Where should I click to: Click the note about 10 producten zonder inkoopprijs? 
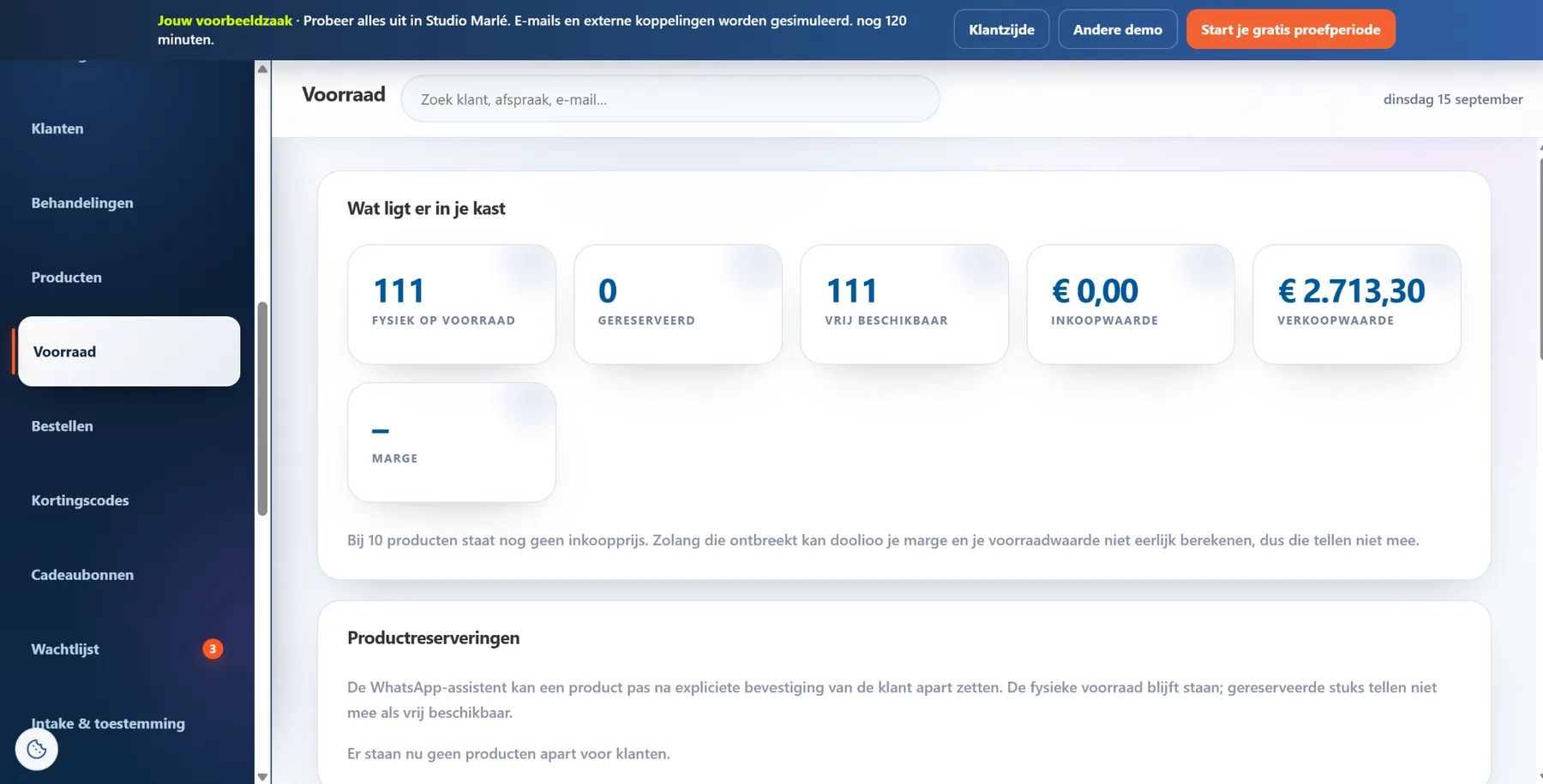click(x=883, y=540)
